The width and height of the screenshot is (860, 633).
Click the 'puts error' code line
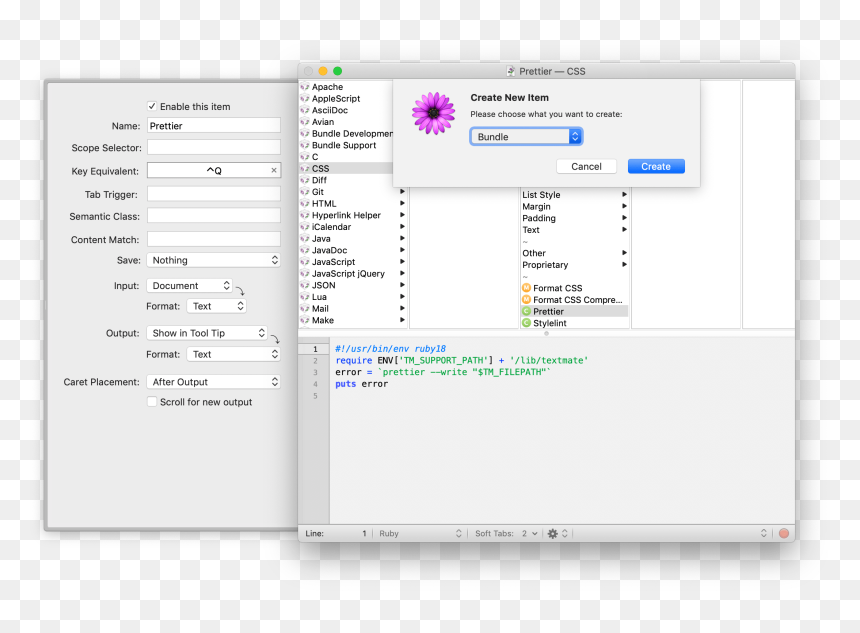point(361,384)
